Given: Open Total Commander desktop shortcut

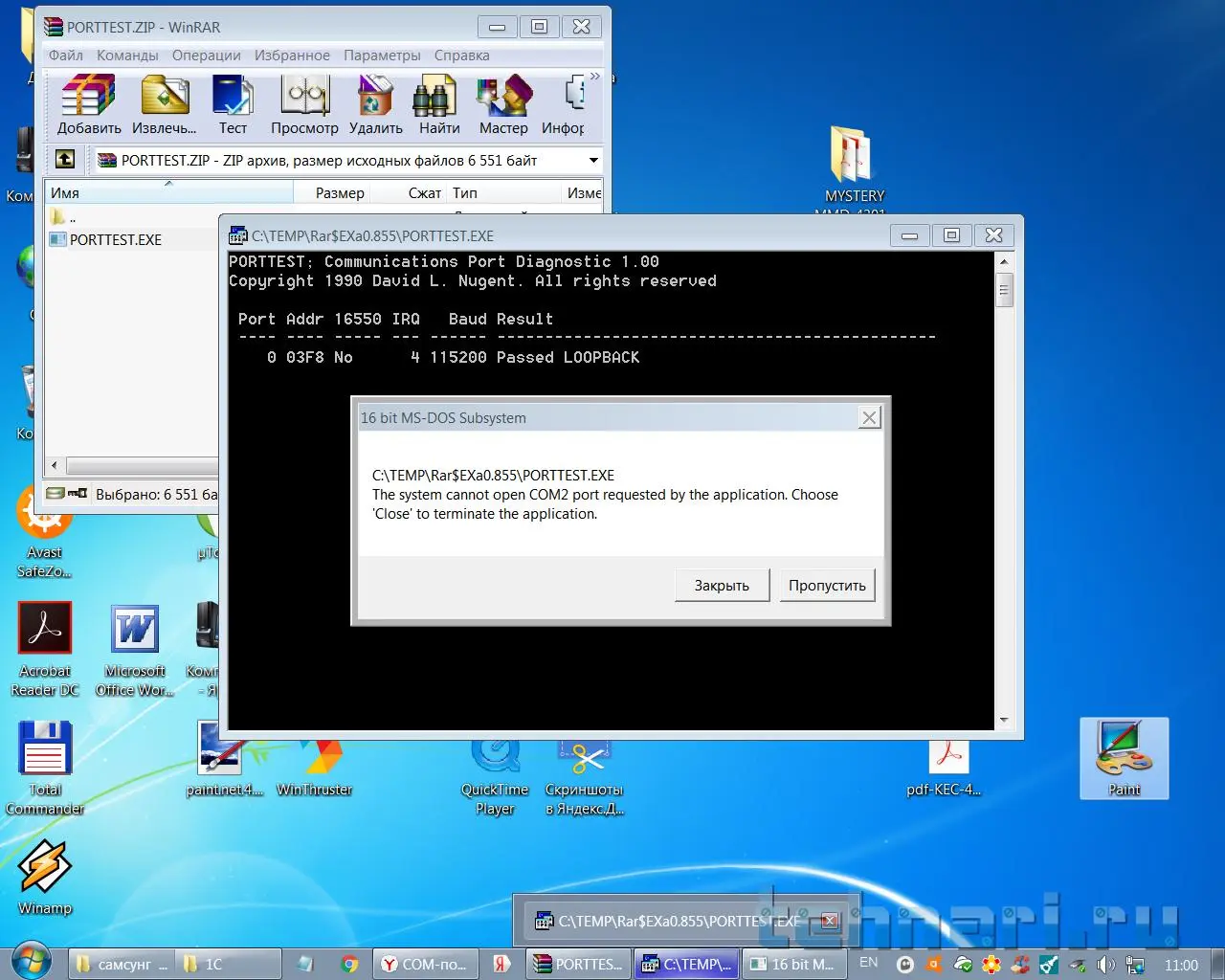Looking at the screenshot, I should 45,768.
